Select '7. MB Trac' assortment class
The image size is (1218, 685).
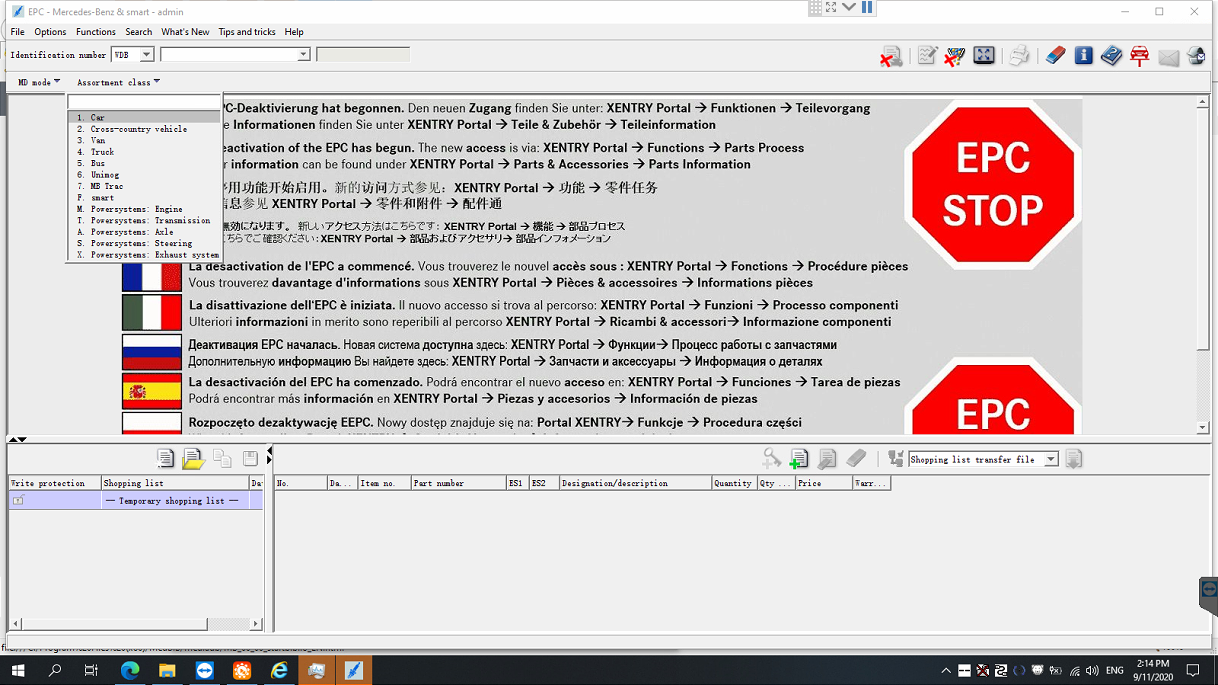click(x=144, y=186)
